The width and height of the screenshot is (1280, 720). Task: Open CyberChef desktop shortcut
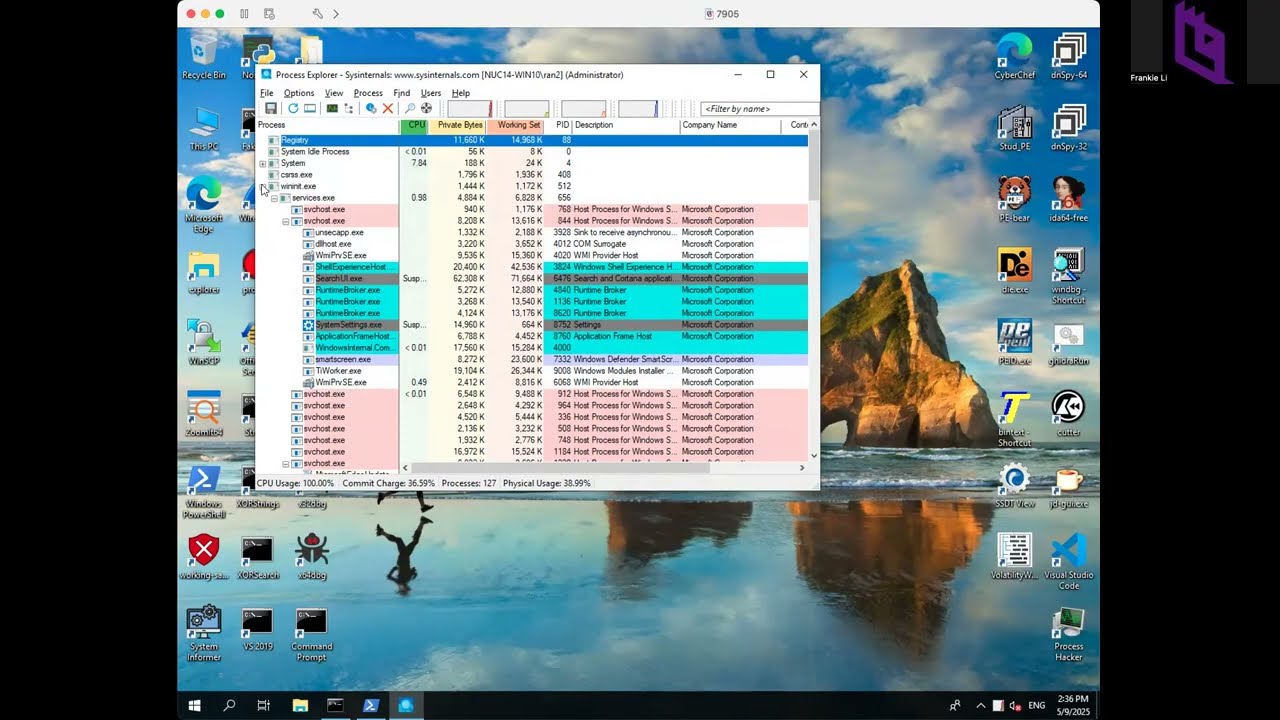coord(1014,56)
